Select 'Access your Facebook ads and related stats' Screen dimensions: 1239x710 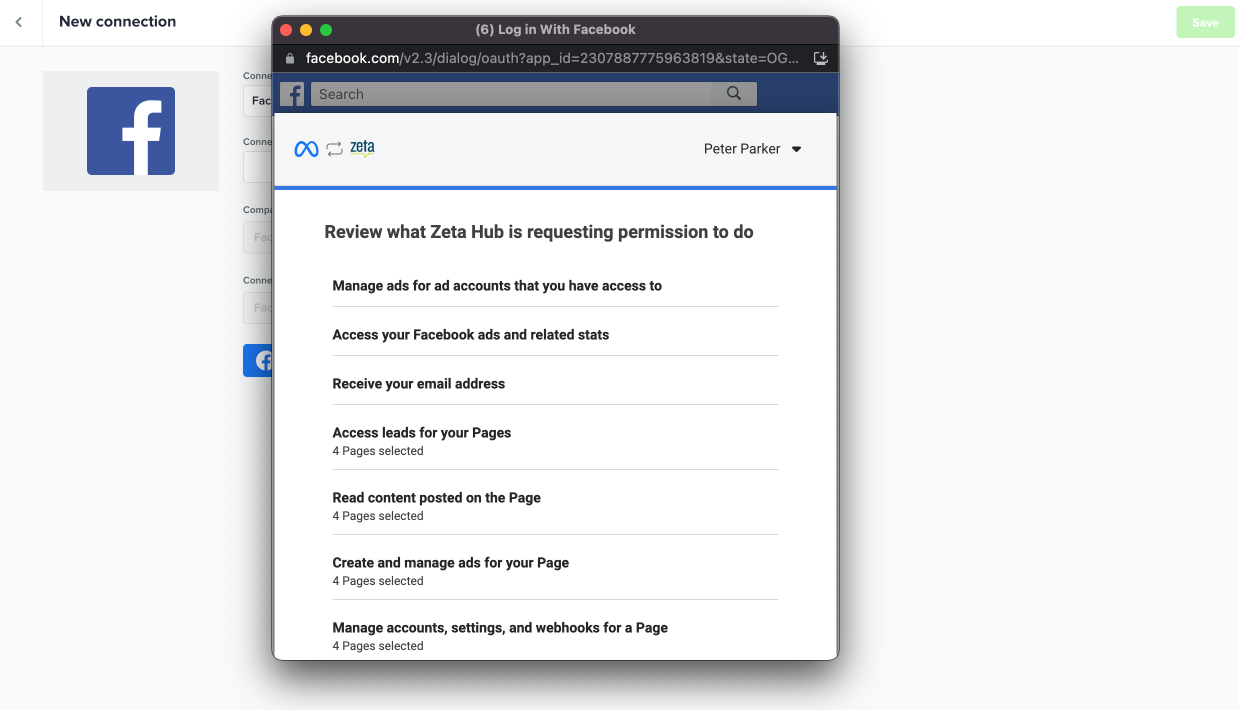pos(470,335)
